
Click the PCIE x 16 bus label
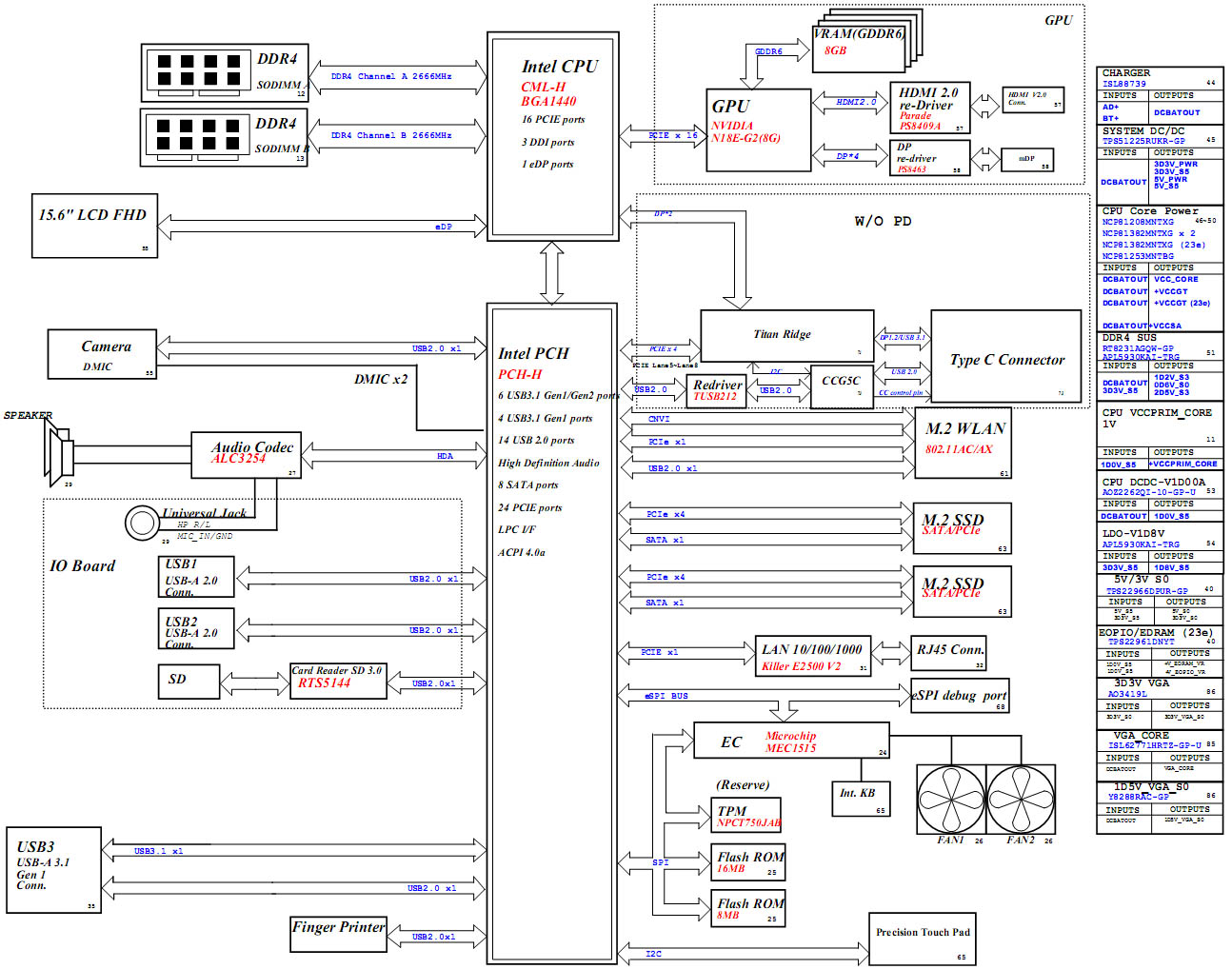click(x=674, y=135)
